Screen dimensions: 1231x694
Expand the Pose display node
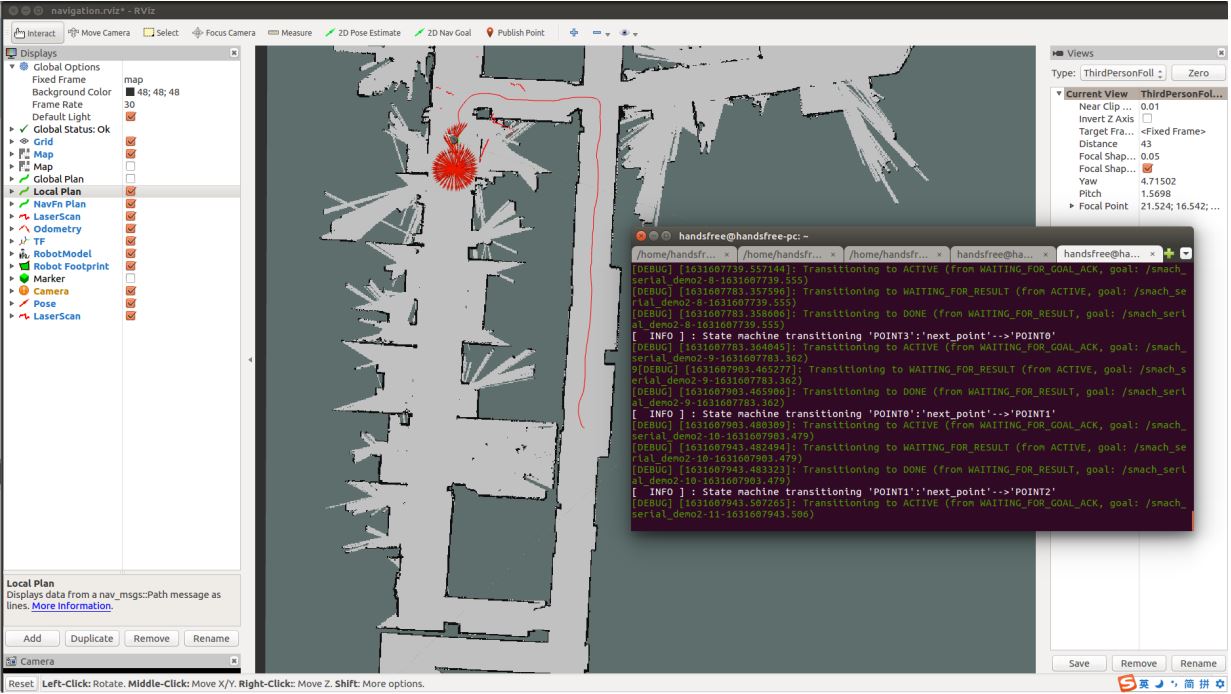pyautogui.click(x=12, y=303)
